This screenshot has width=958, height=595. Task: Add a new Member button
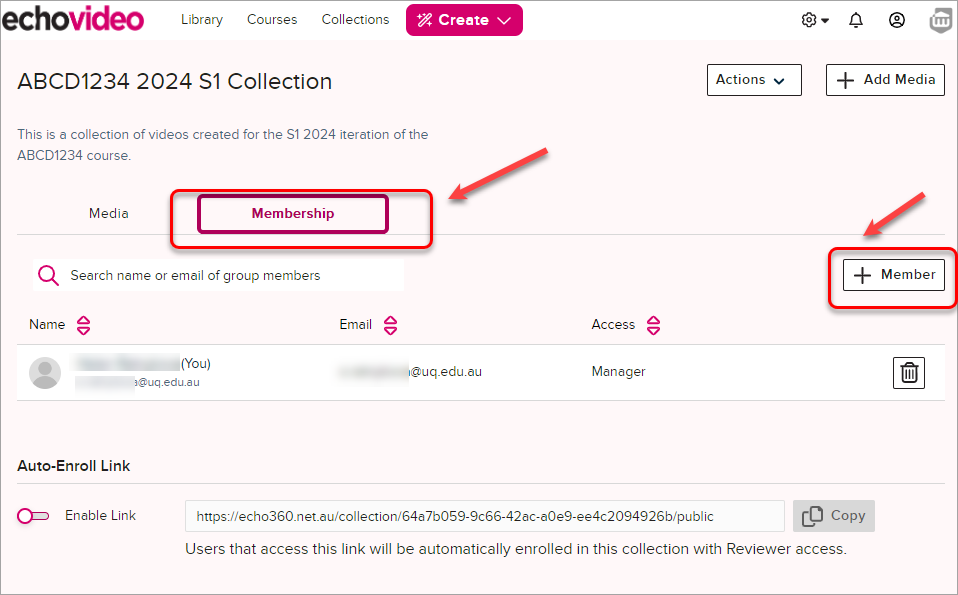point(894,275)
